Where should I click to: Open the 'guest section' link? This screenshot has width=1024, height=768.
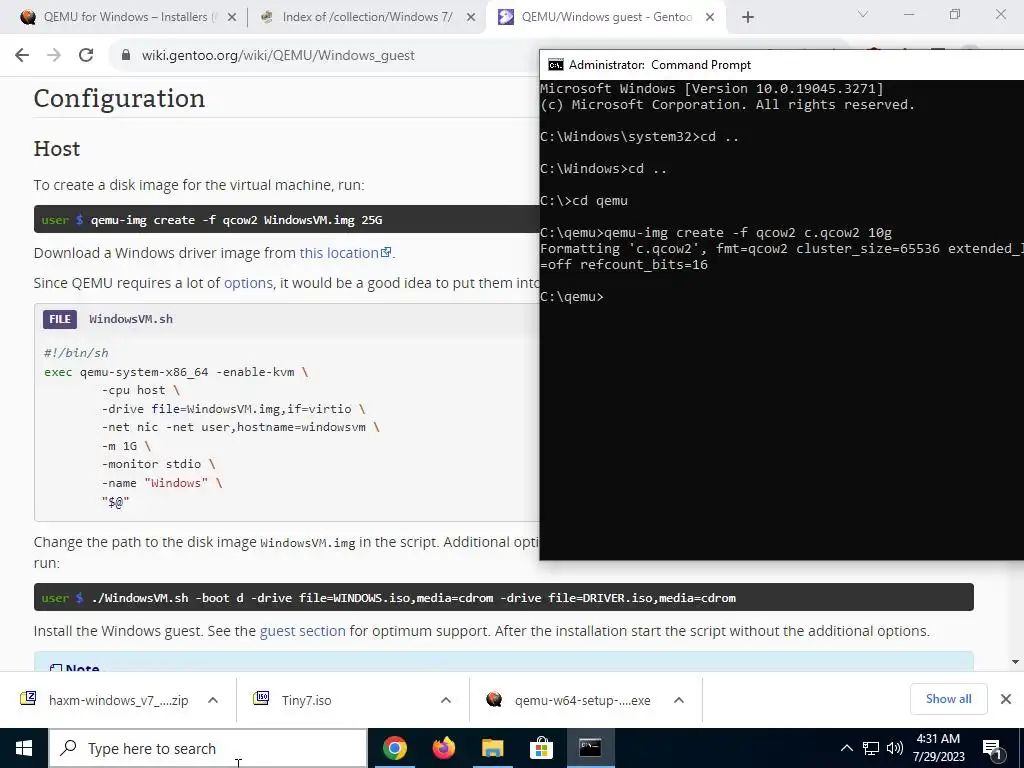pos(302,631)
